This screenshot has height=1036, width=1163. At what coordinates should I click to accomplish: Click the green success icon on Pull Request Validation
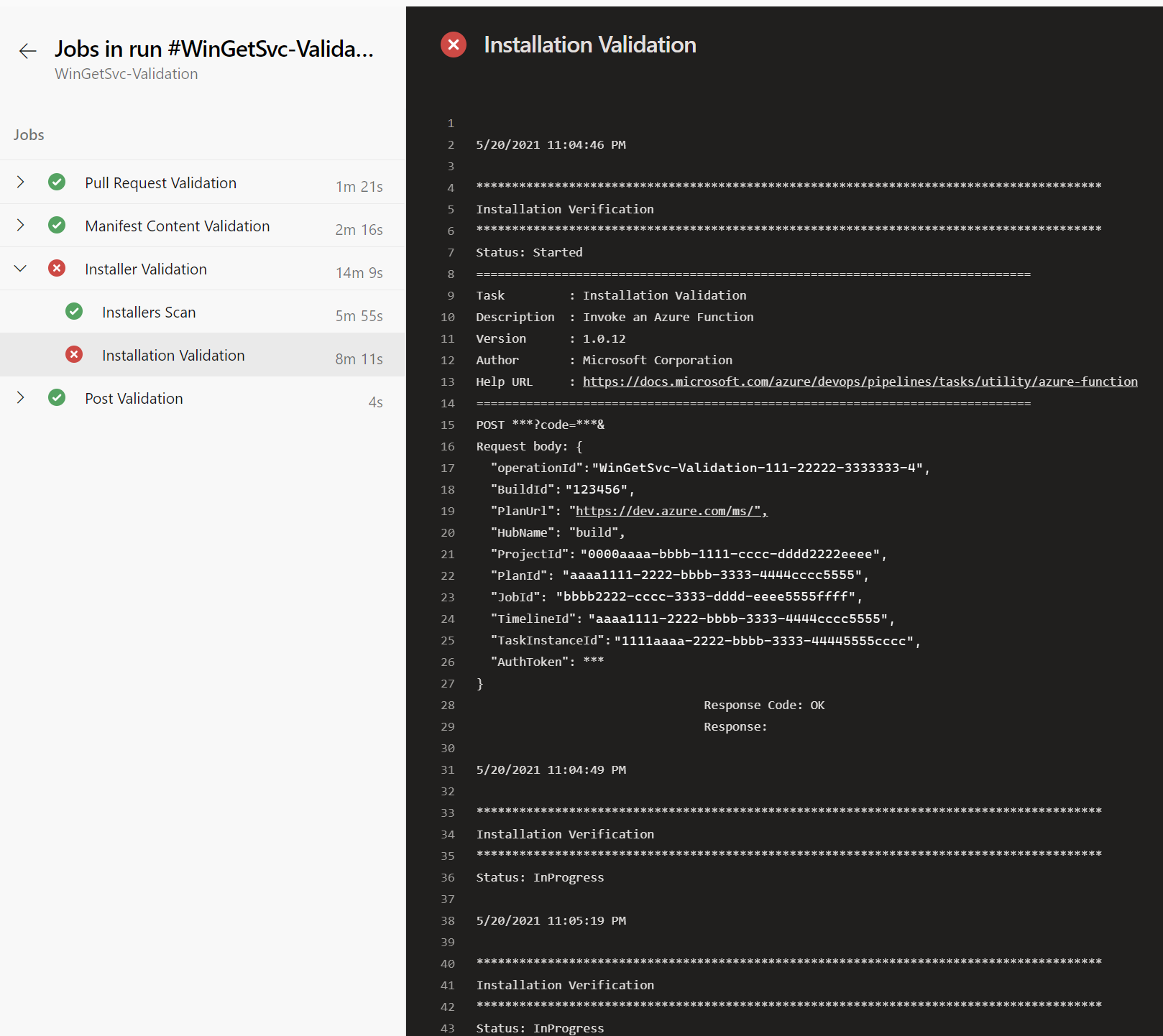(x=57, y=182)
